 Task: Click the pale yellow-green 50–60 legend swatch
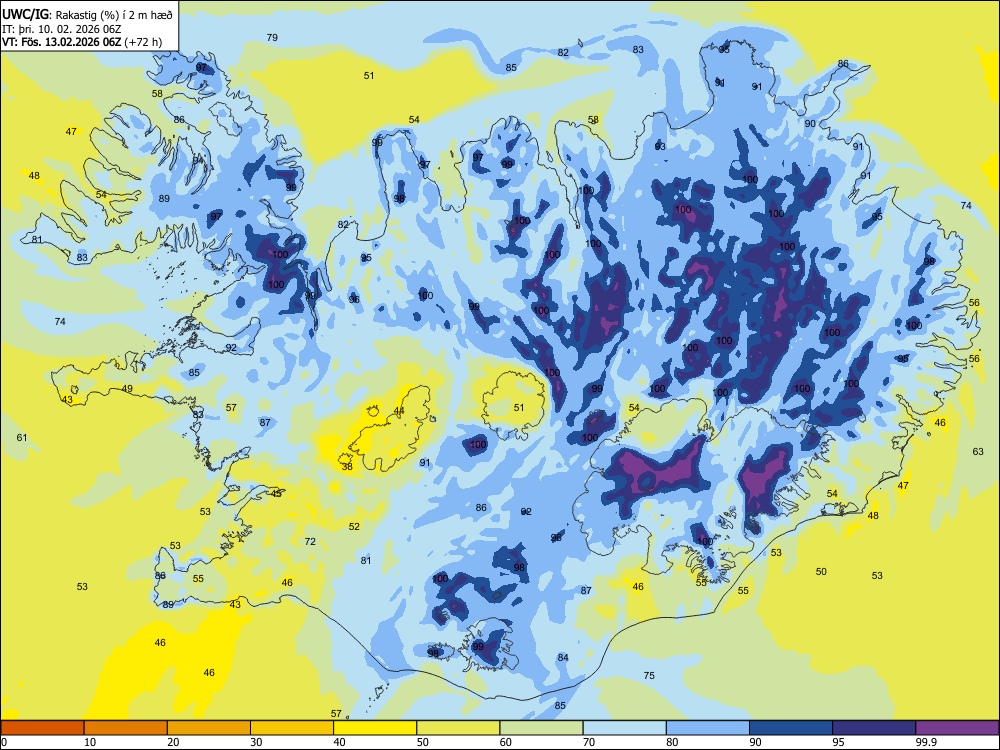point(458,728)
